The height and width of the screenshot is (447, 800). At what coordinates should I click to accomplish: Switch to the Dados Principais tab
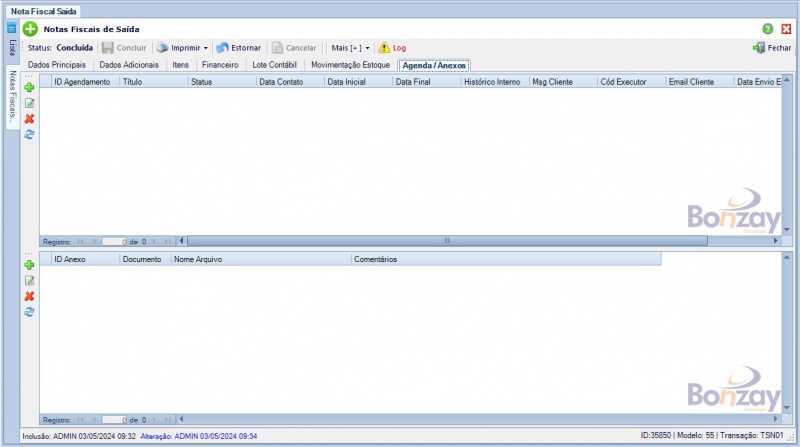pos(58,64)
